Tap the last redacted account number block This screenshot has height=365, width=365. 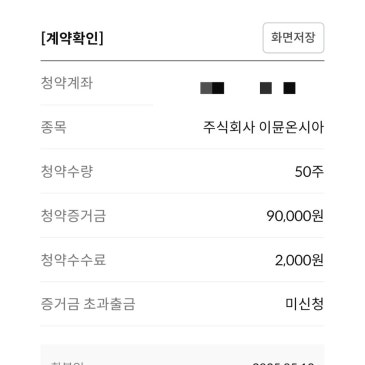pos(289,88)
